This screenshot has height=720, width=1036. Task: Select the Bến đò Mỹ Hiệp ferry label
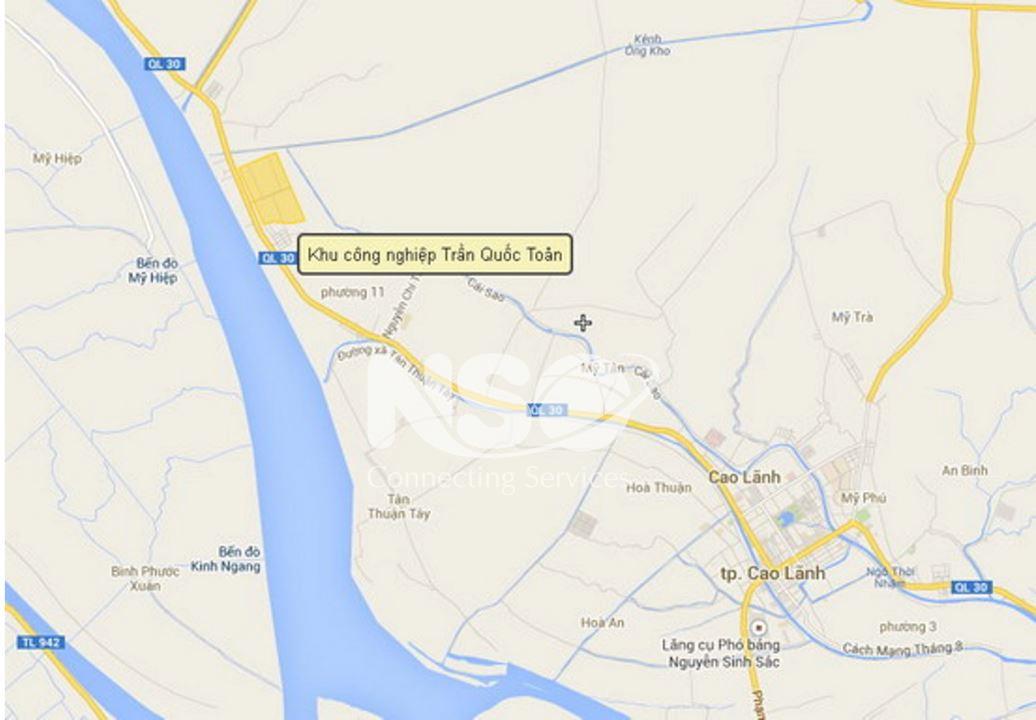[x=153, y=271]
